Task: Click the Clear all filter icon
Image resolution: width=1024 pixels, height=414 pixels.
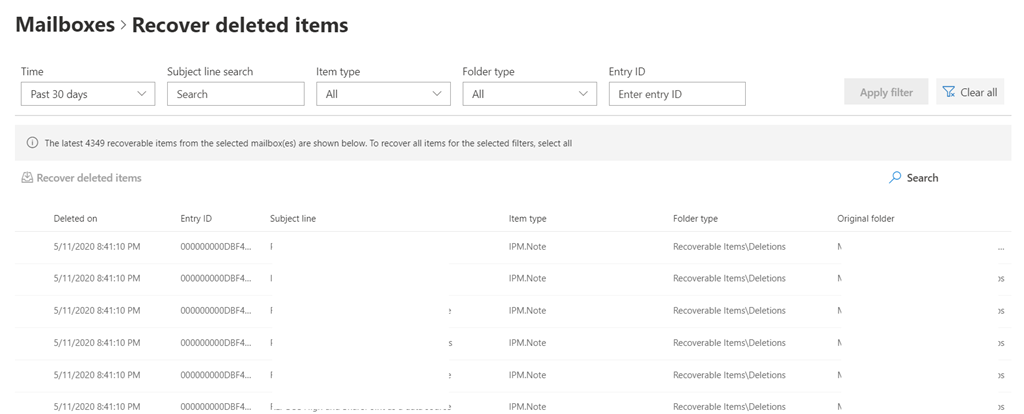Action: point(948,92)
